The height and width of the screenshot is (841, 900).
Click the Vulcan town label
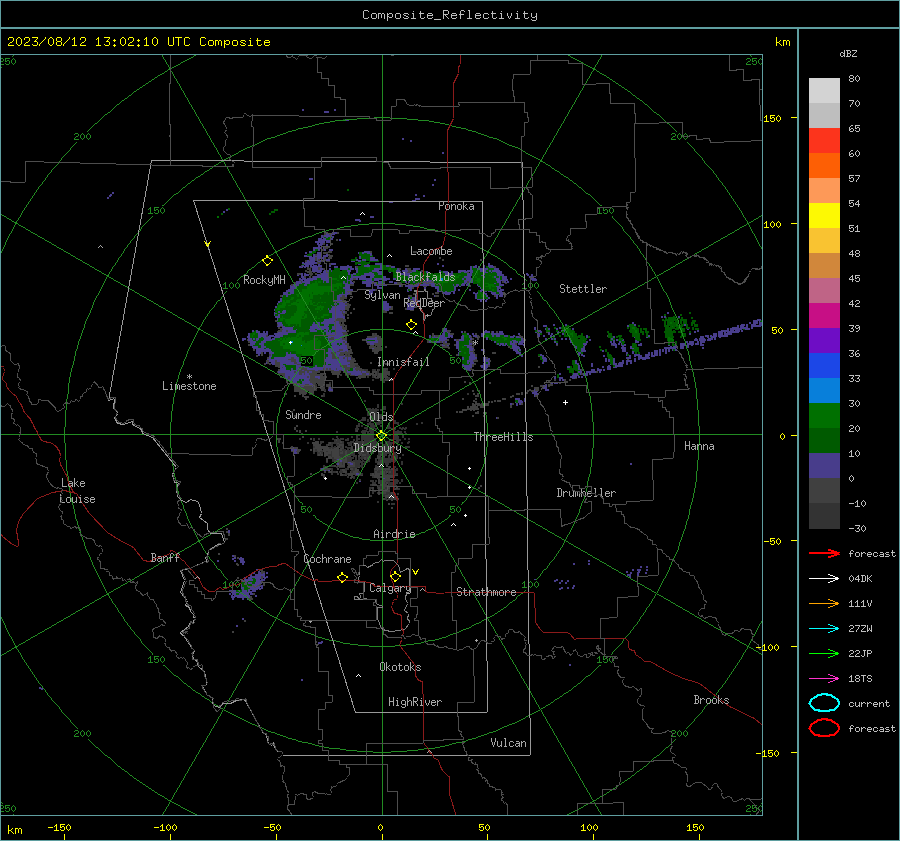click(509, 743)
